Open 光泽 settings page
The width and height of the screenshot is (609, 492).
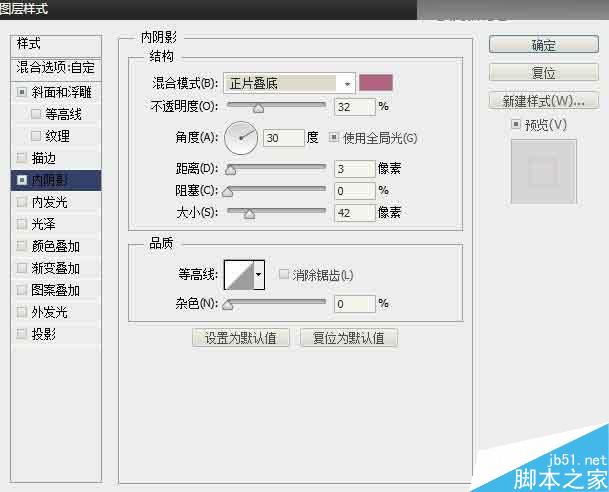(x=44, y=224)
